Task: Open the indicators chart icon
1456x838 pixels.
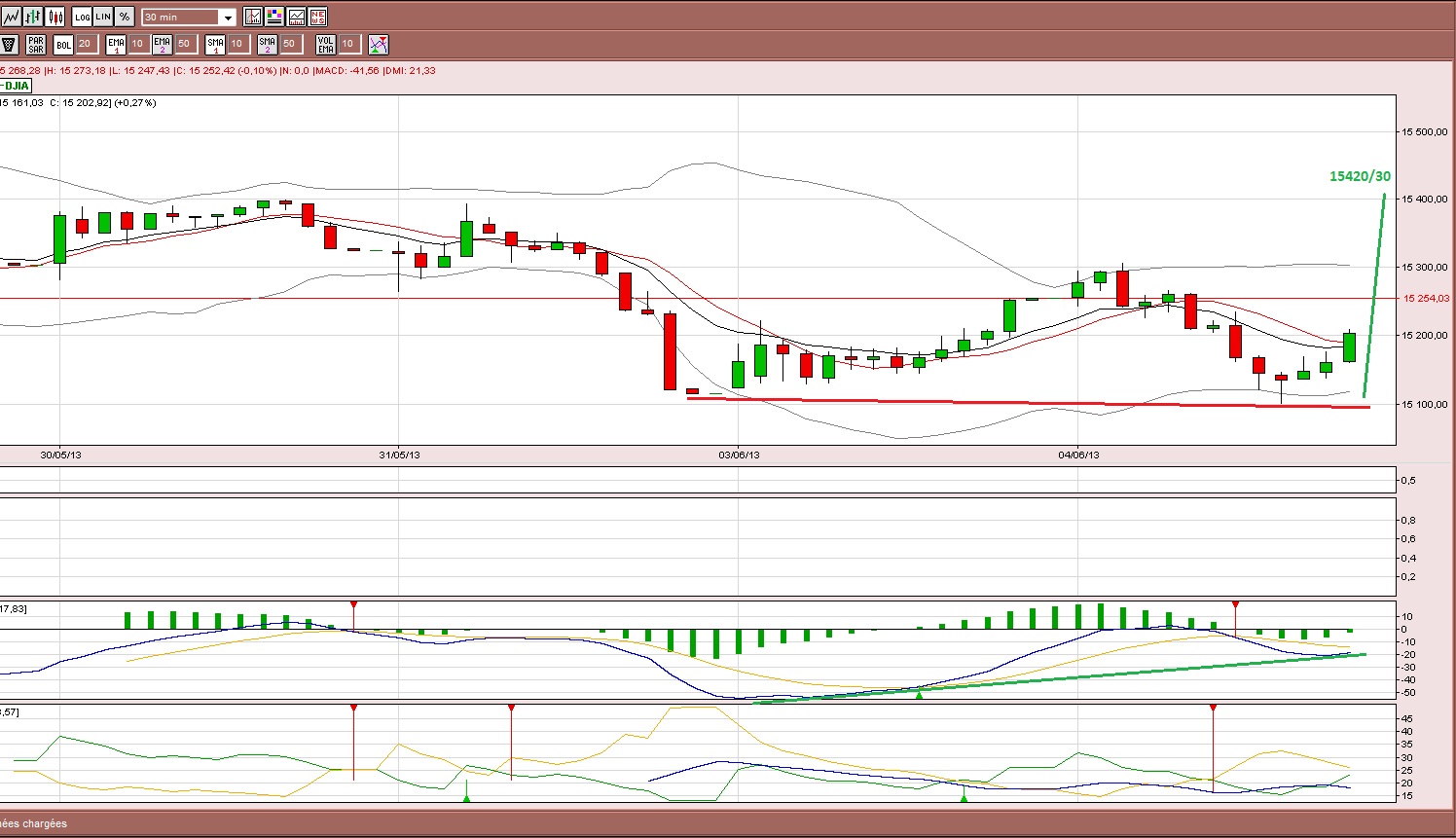Action: pos(253,17)
